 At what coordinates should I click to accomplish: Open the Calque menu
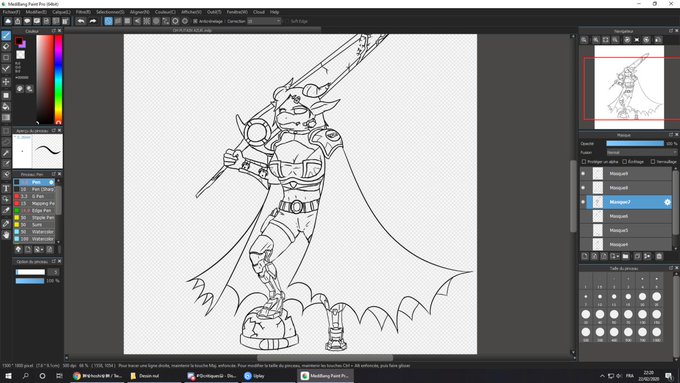61,12
